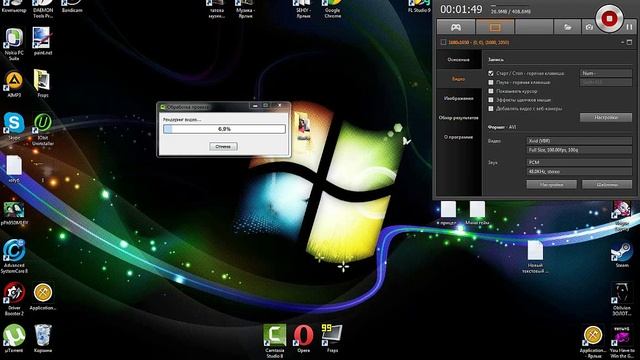Viewport: 640px width, 360px height.
Task: Open Application icon next to Driver Booster
Action: 42,297
